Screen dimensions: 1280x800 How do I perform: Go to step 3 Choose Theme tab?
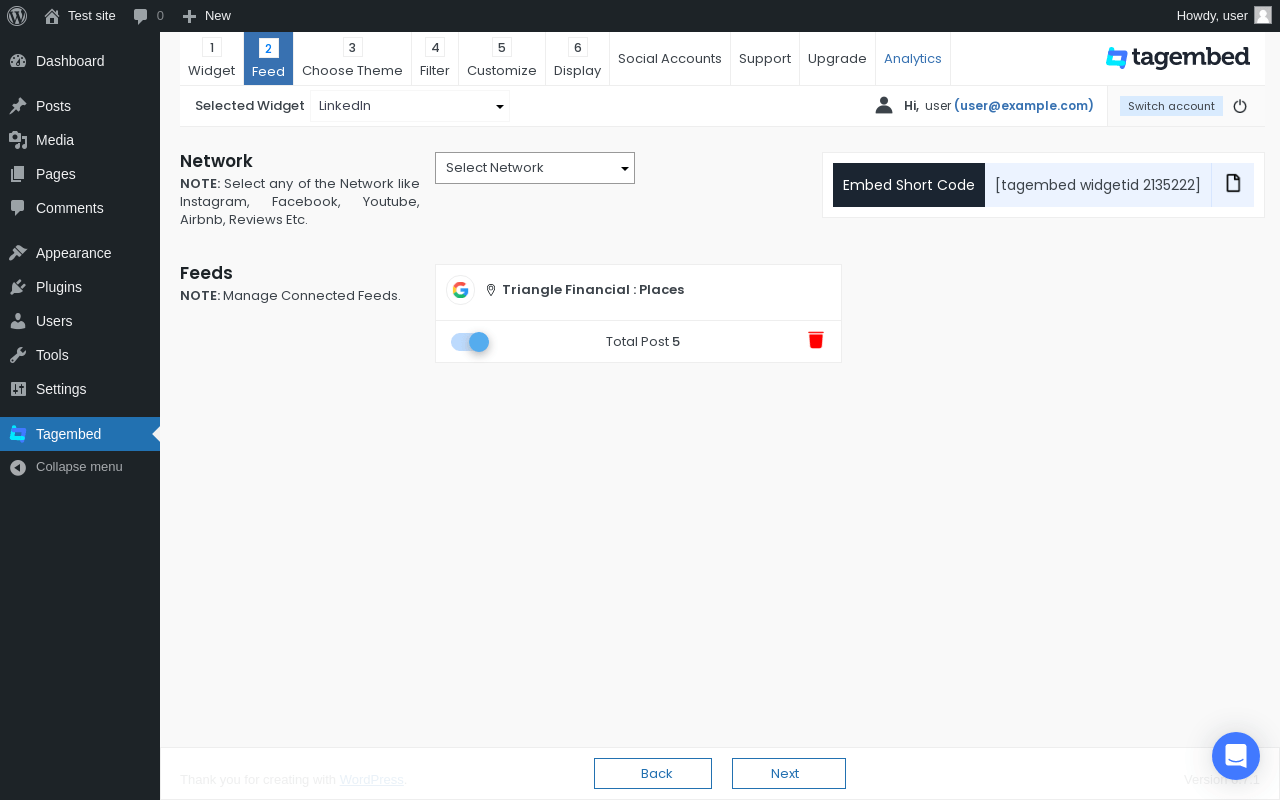352,59
